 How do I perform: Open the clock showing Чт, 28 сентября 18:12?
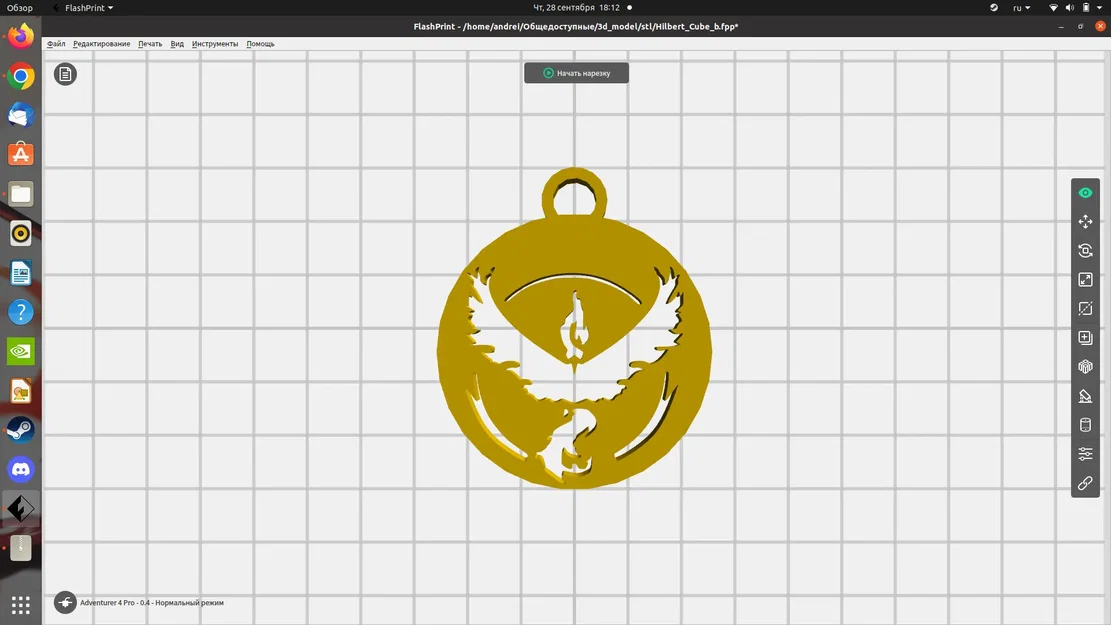pyautogui.click(x=576, y=8)
